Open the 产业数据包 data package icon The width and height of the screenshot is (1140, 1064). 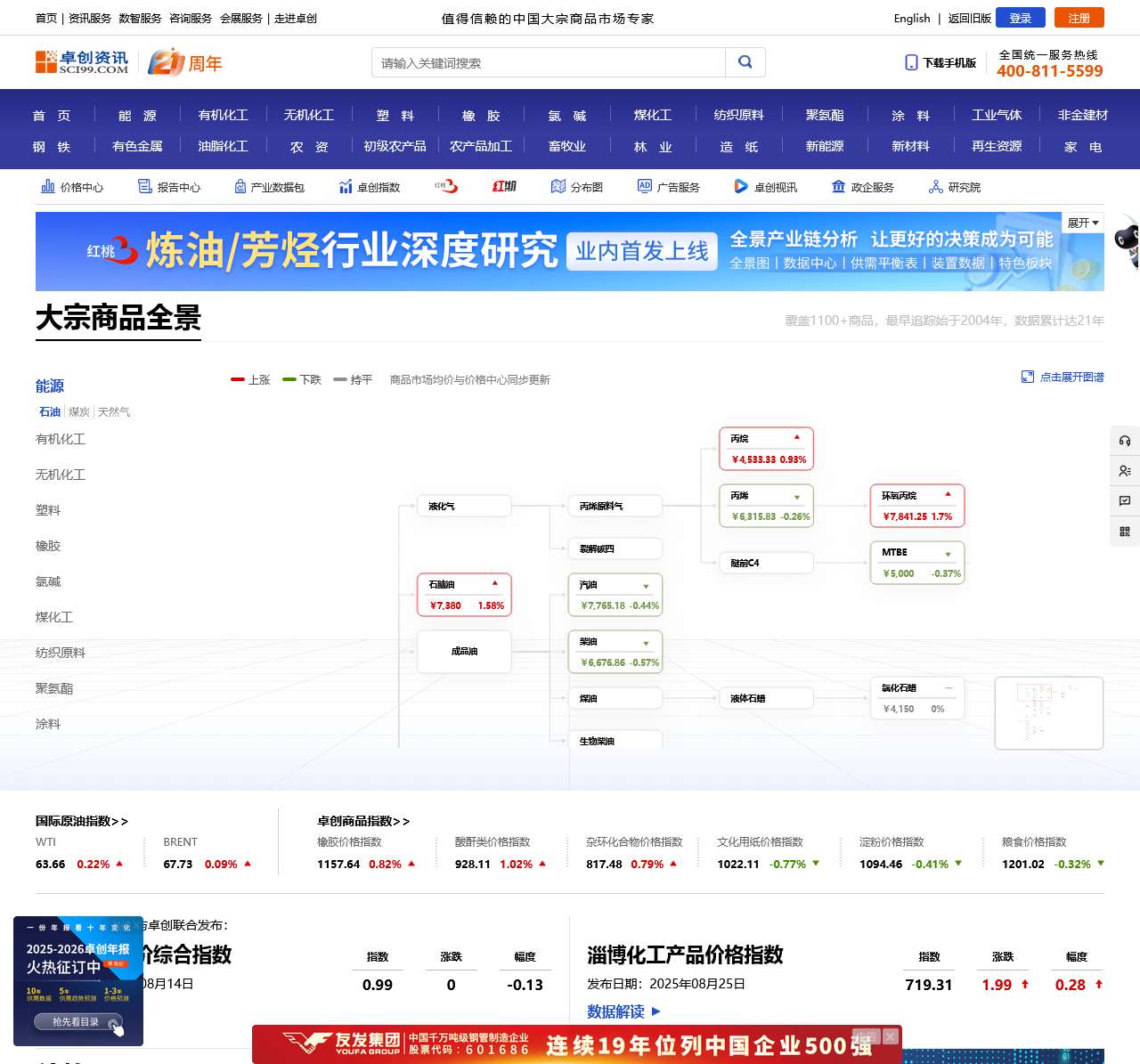[271, 187]
